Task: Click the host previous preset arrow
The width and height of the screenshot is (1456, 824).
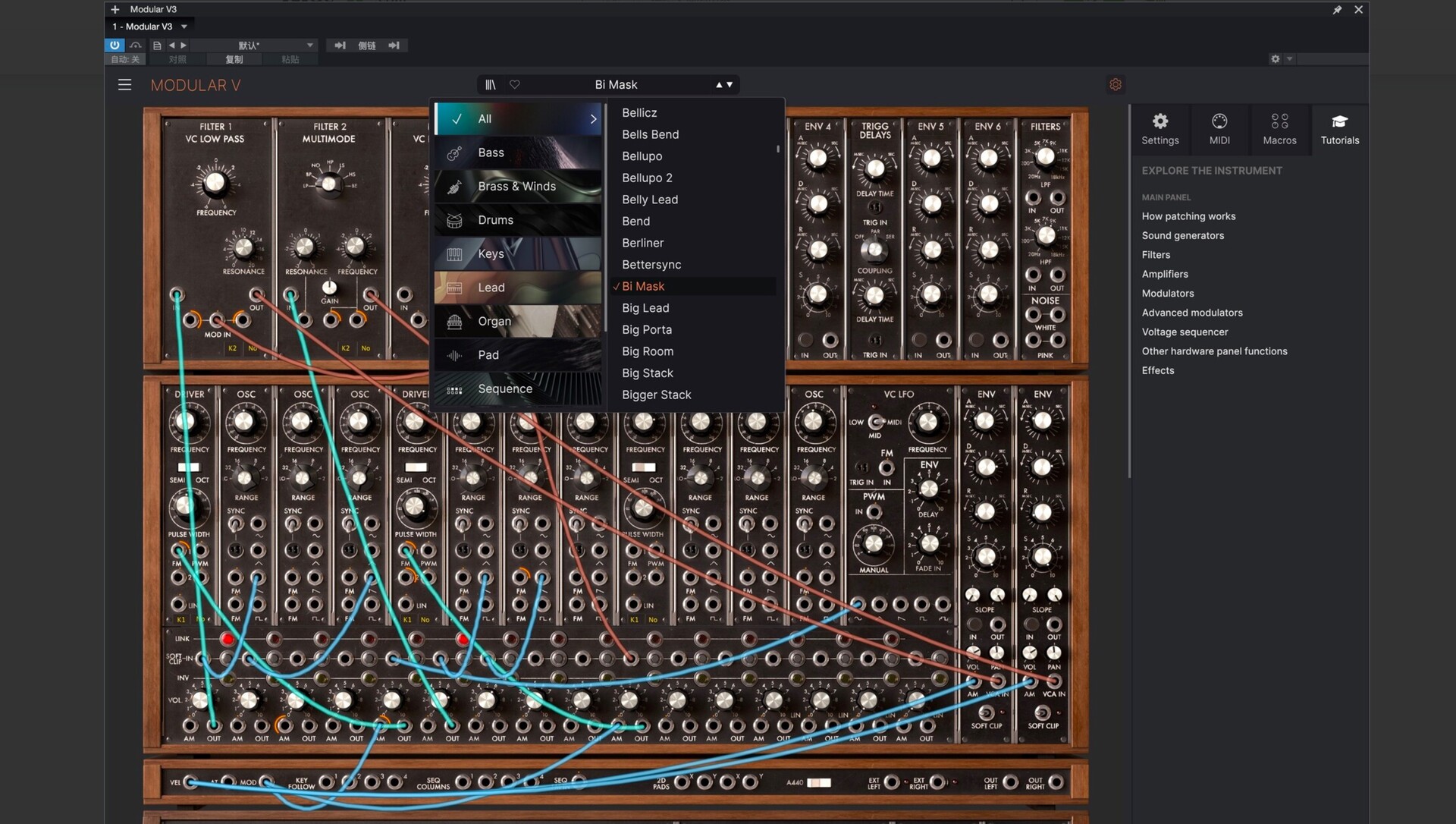Action: pos(171,46)
